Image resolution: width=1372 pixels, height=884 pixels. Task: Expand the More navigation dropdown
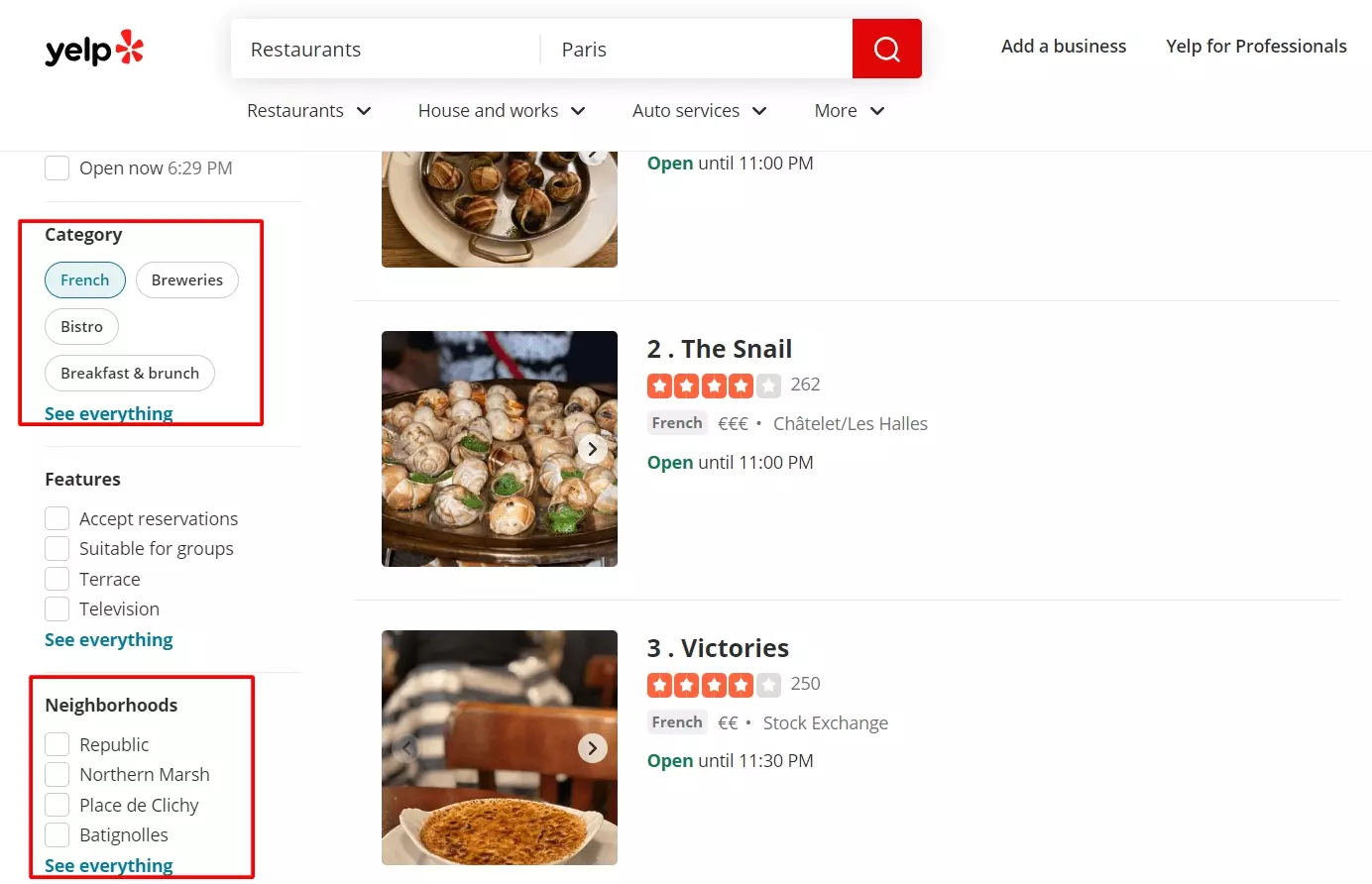848,110
